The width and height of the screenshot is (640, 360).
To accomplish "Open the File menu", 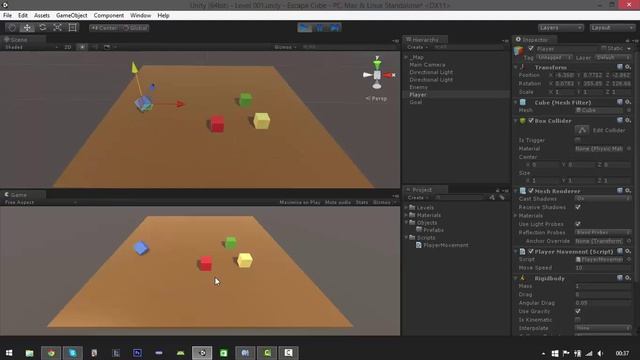I will click(x=7, y=16).
